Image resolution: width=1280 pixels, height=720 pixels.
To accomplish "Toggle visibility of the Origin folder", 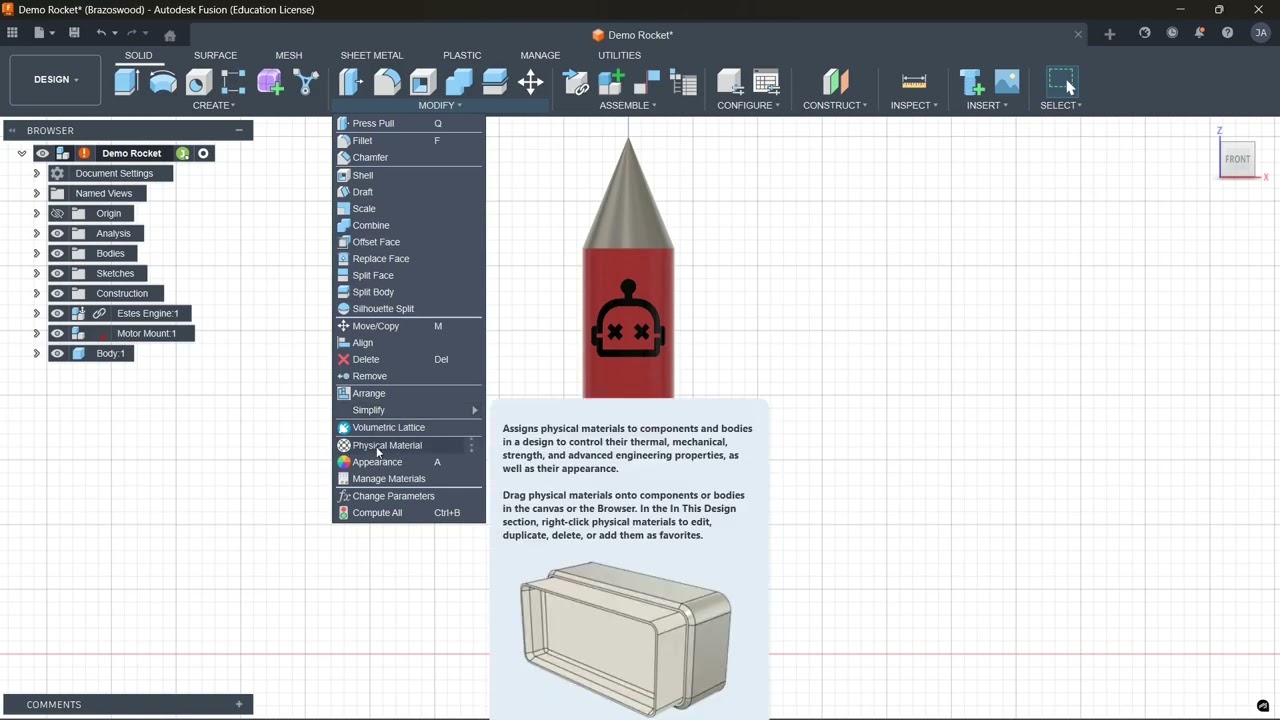I will pyautogui.click(x=57, y=213).
